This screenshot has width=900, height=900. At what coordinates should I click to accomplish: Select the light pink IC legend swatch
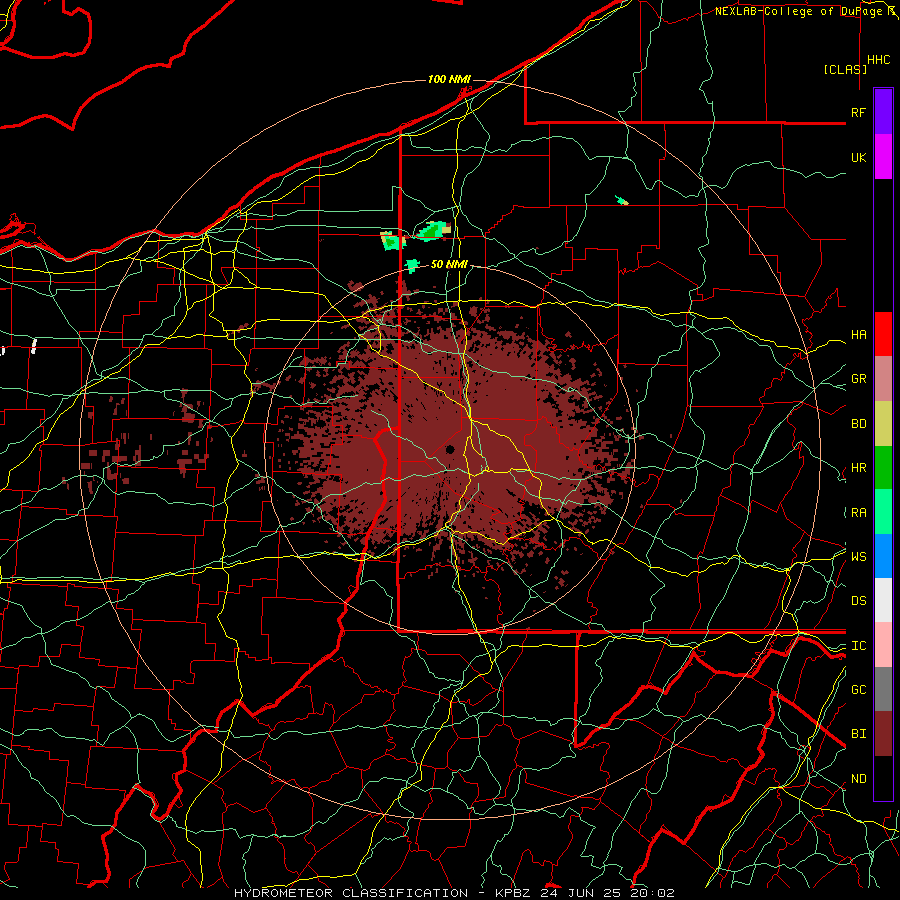point(883,645)
